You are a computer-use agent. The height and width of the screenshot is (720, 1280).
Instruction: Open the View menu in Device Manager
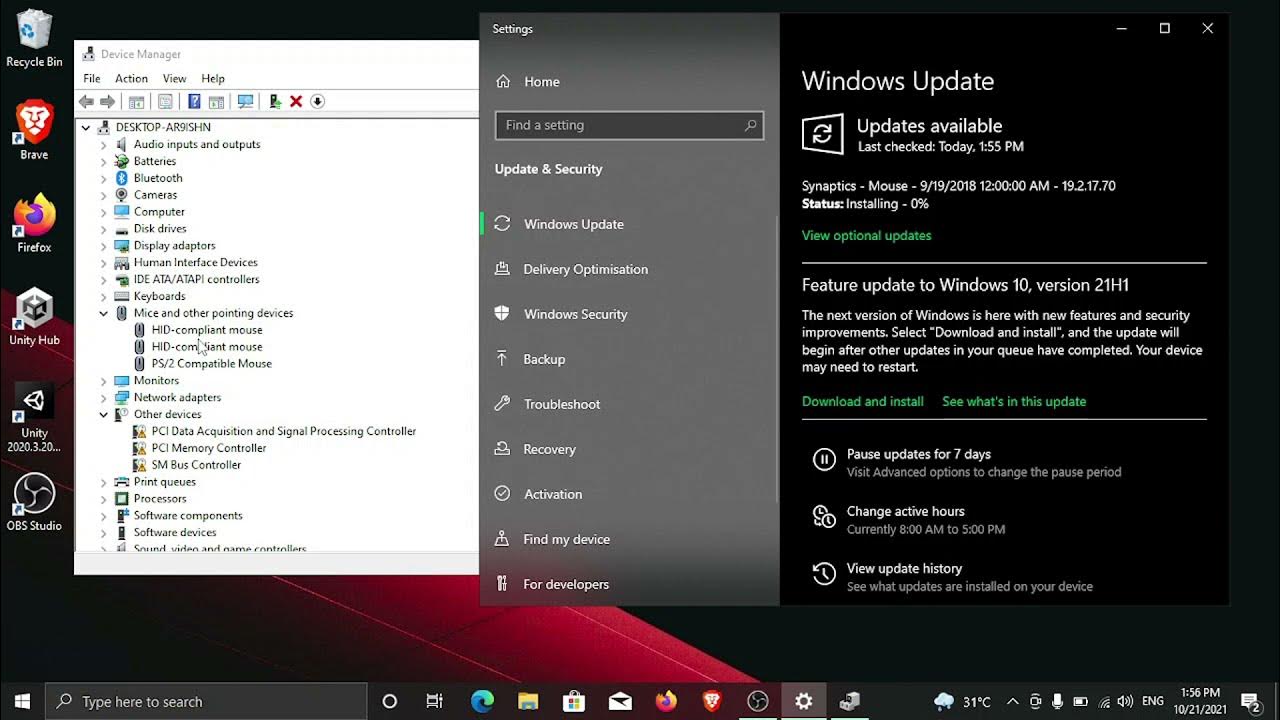[175, 78]
